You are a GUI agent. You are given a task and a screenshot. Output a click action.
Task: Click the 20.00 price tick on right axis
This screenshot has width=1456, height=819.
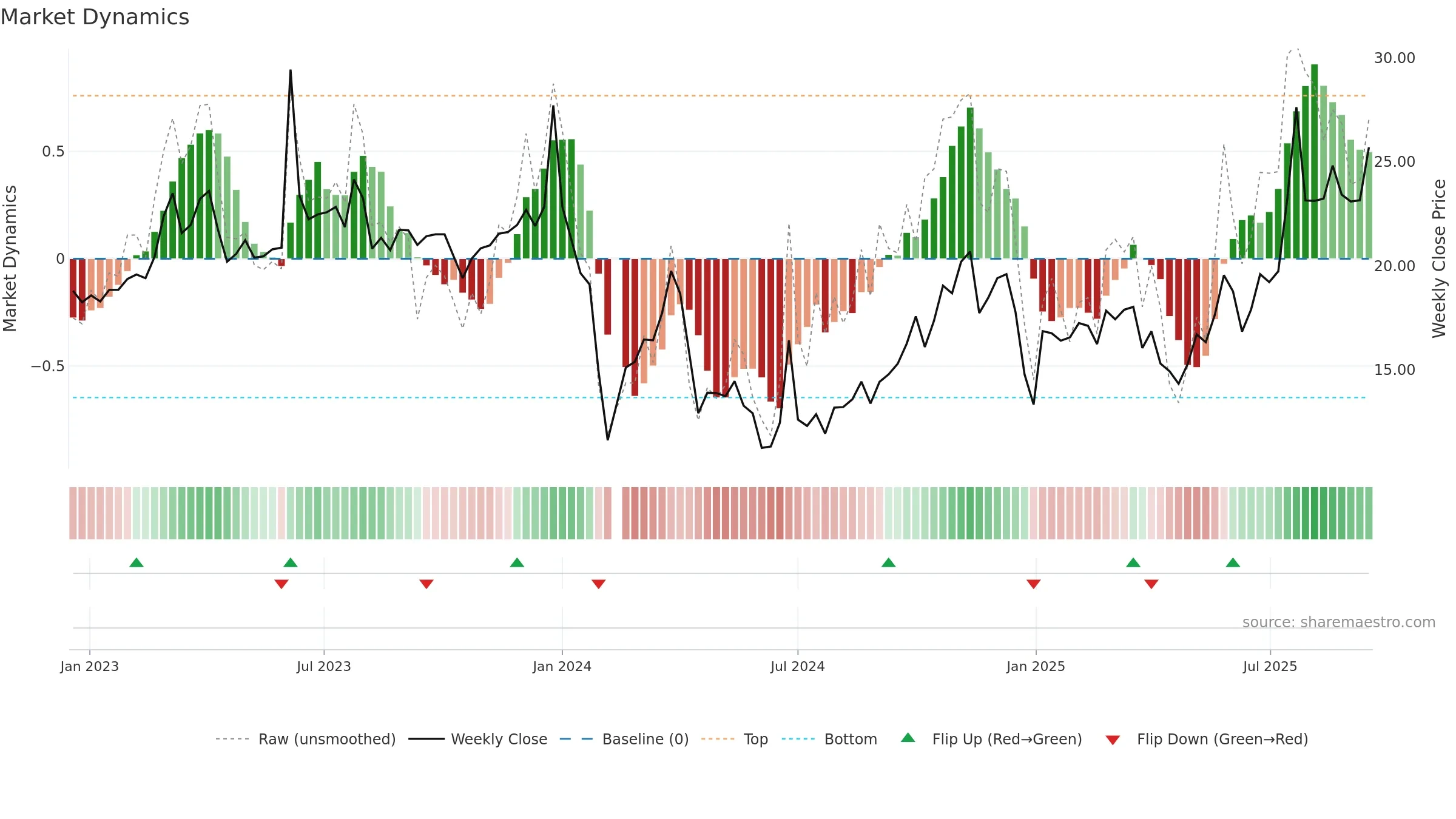[x=1395, y=266]
